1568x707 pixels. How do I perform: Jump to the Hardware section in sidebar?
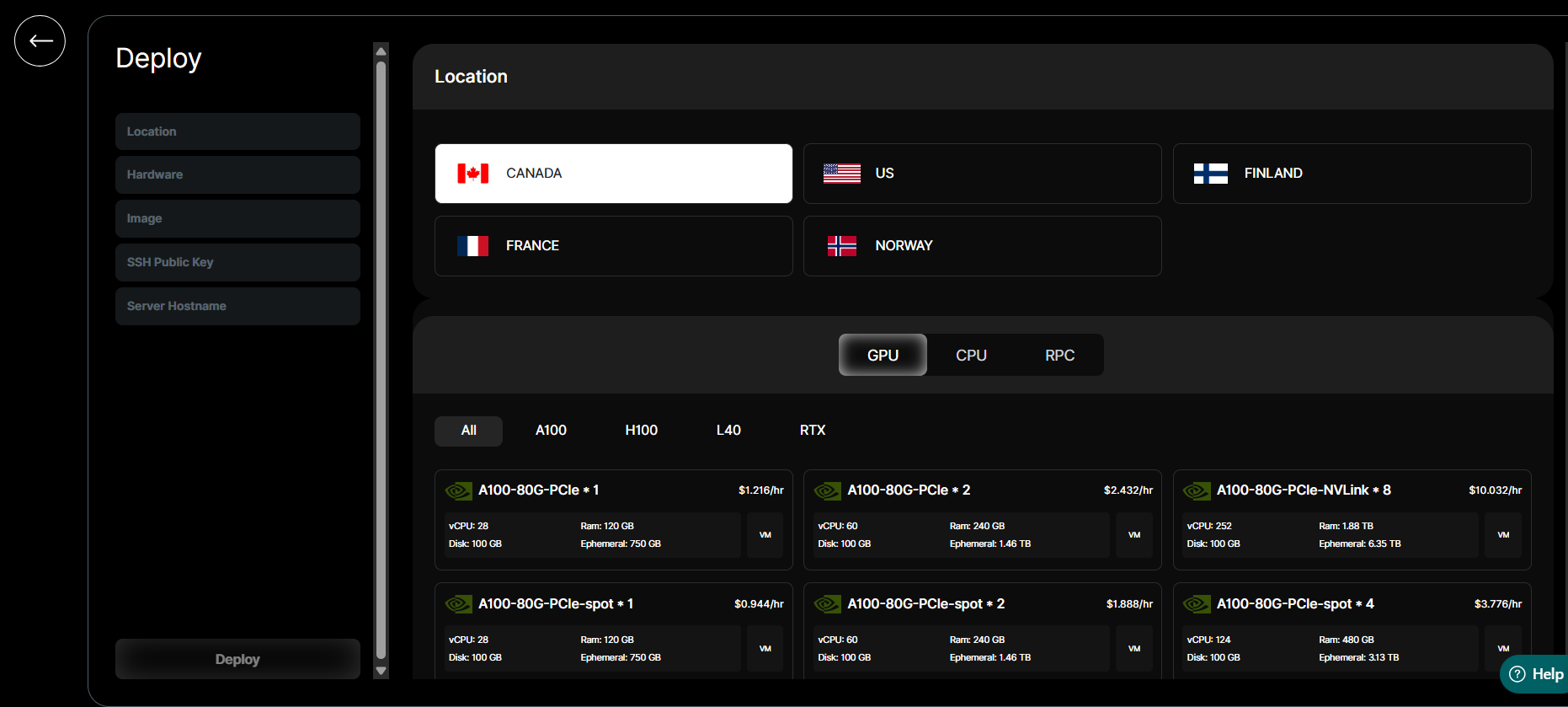[x=237, y=174]
